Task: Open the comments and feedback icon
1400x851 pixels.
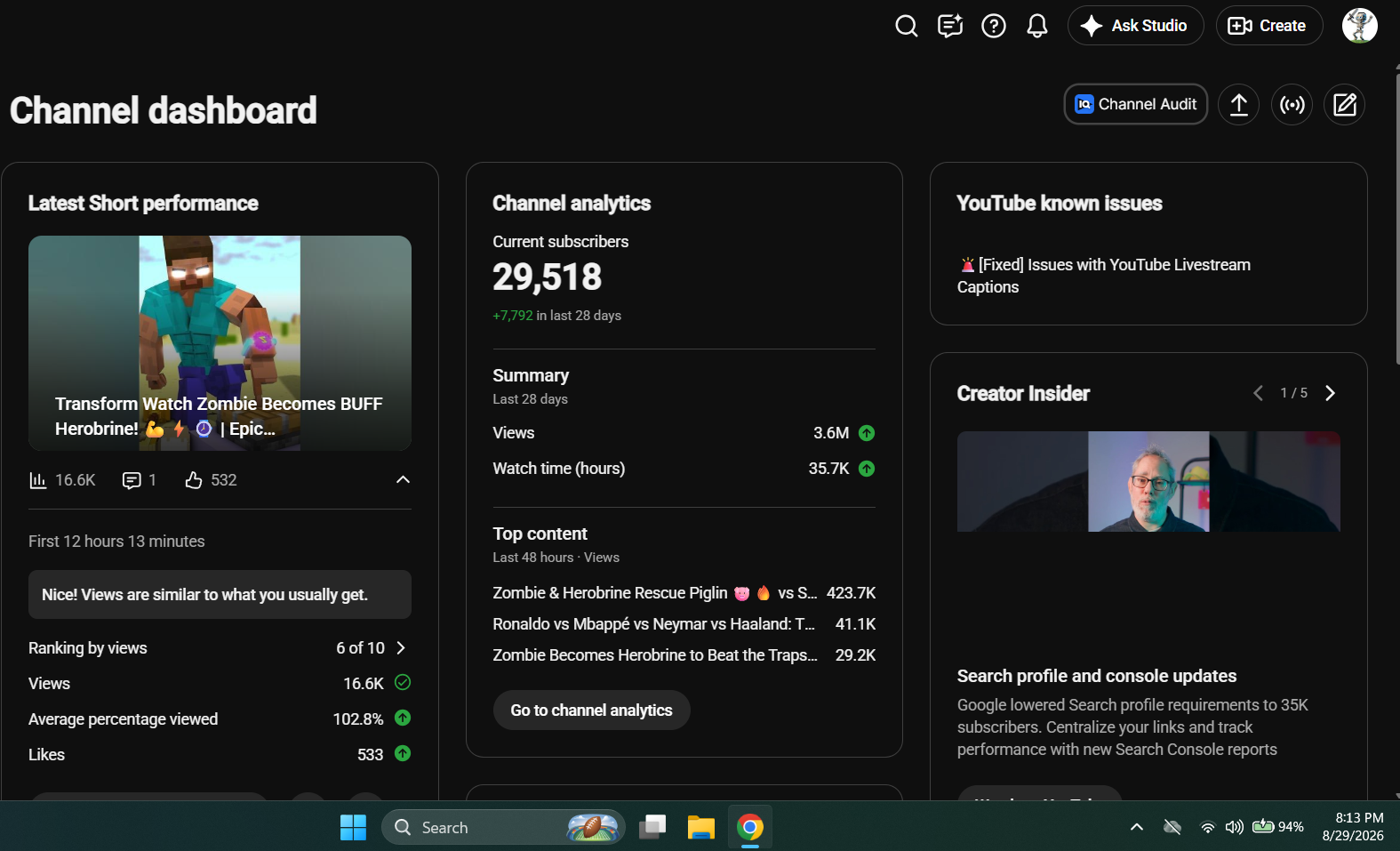Action: 950,26
